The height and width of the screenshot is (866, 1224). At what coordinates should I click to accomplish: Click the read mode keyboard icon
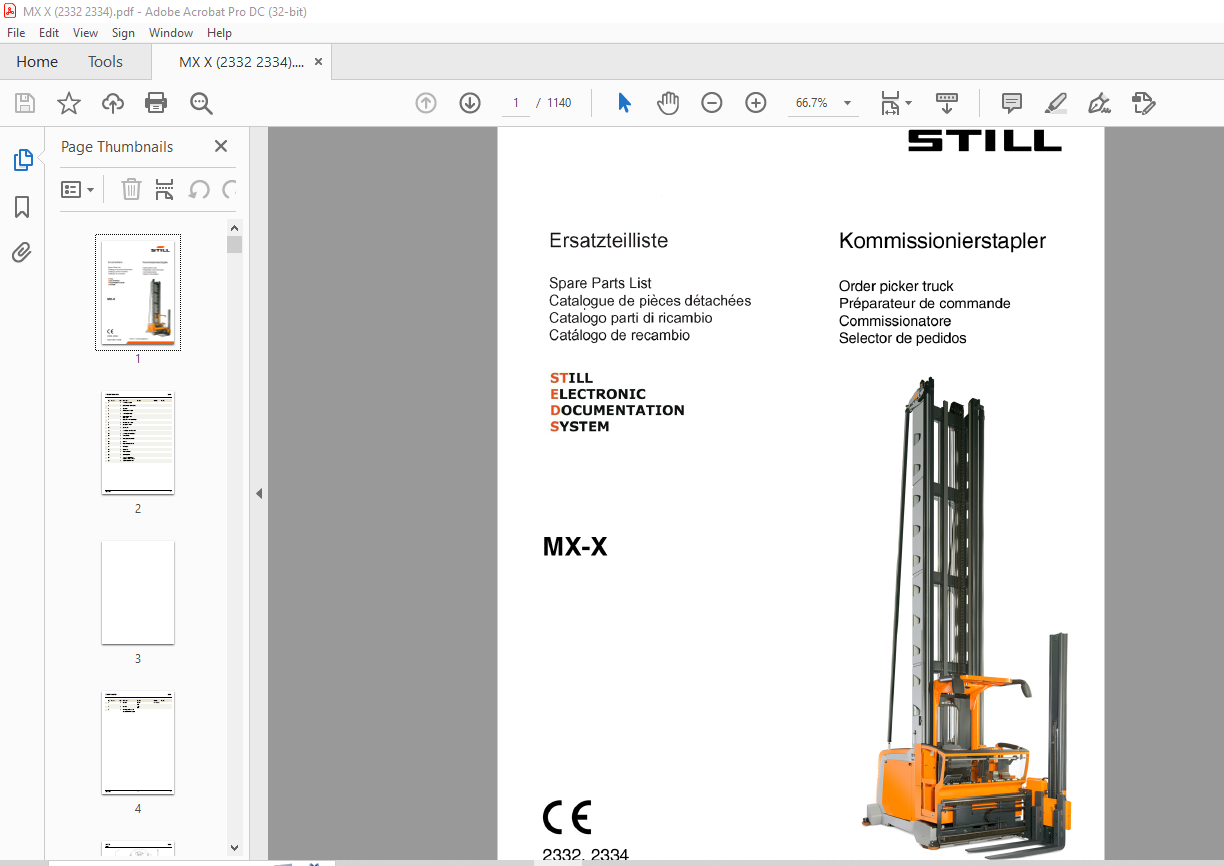(946, 103)
